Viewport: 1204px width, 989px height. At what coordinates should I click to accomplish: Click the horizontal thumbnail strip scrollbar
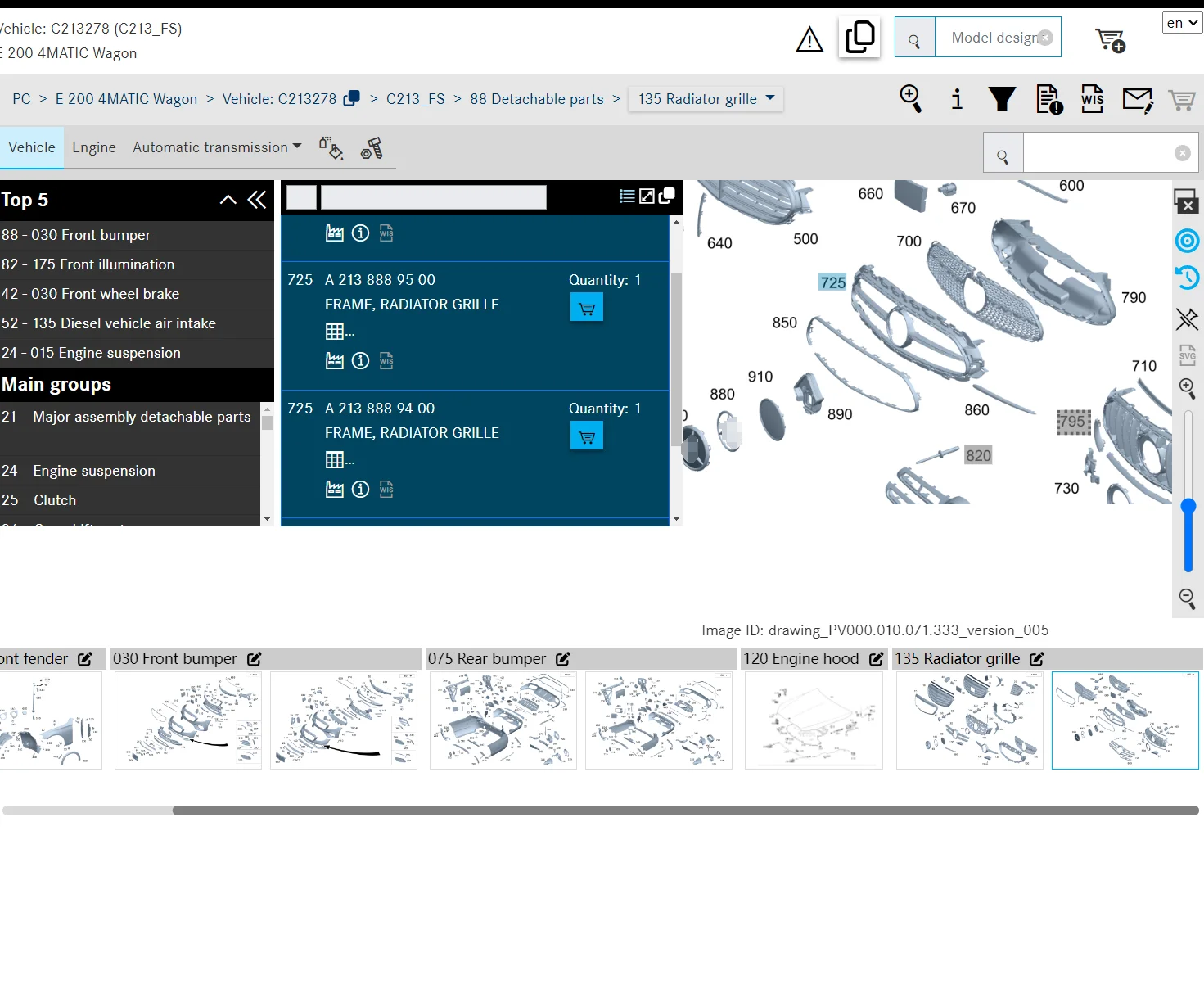[686, 811]
